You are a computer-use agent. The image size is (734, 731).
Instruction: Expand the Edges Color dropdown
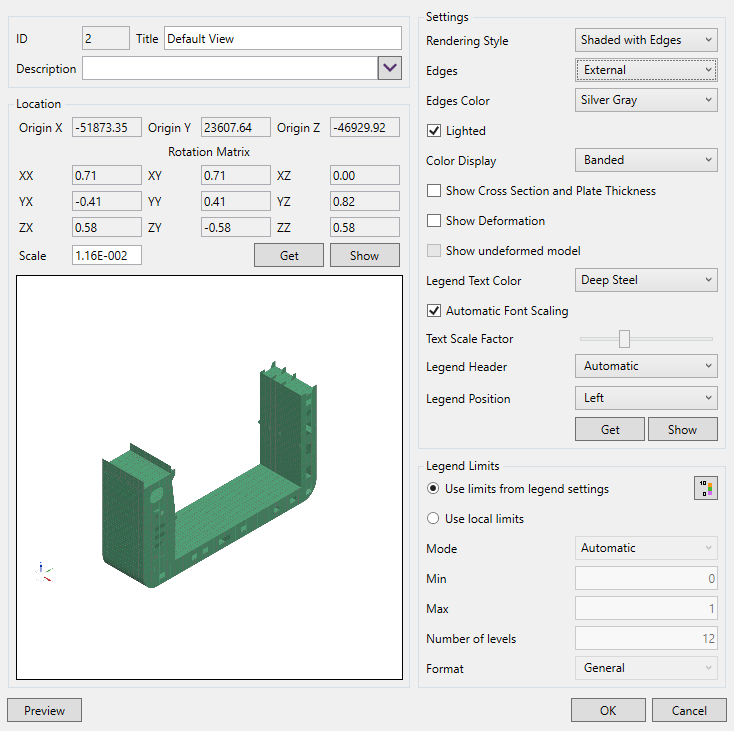[x=646, y=100]
